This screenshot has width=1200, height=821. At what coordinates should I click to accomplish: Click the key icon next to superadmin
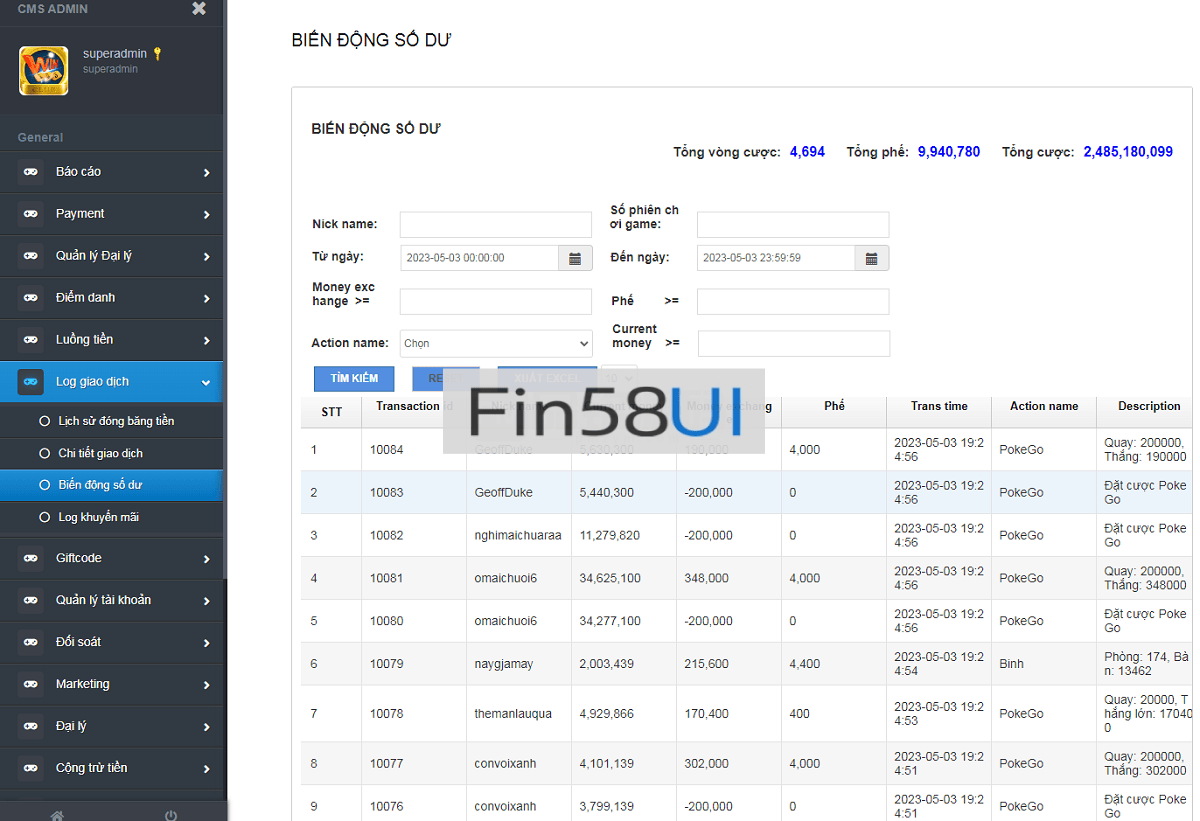[x=157, y=54]
